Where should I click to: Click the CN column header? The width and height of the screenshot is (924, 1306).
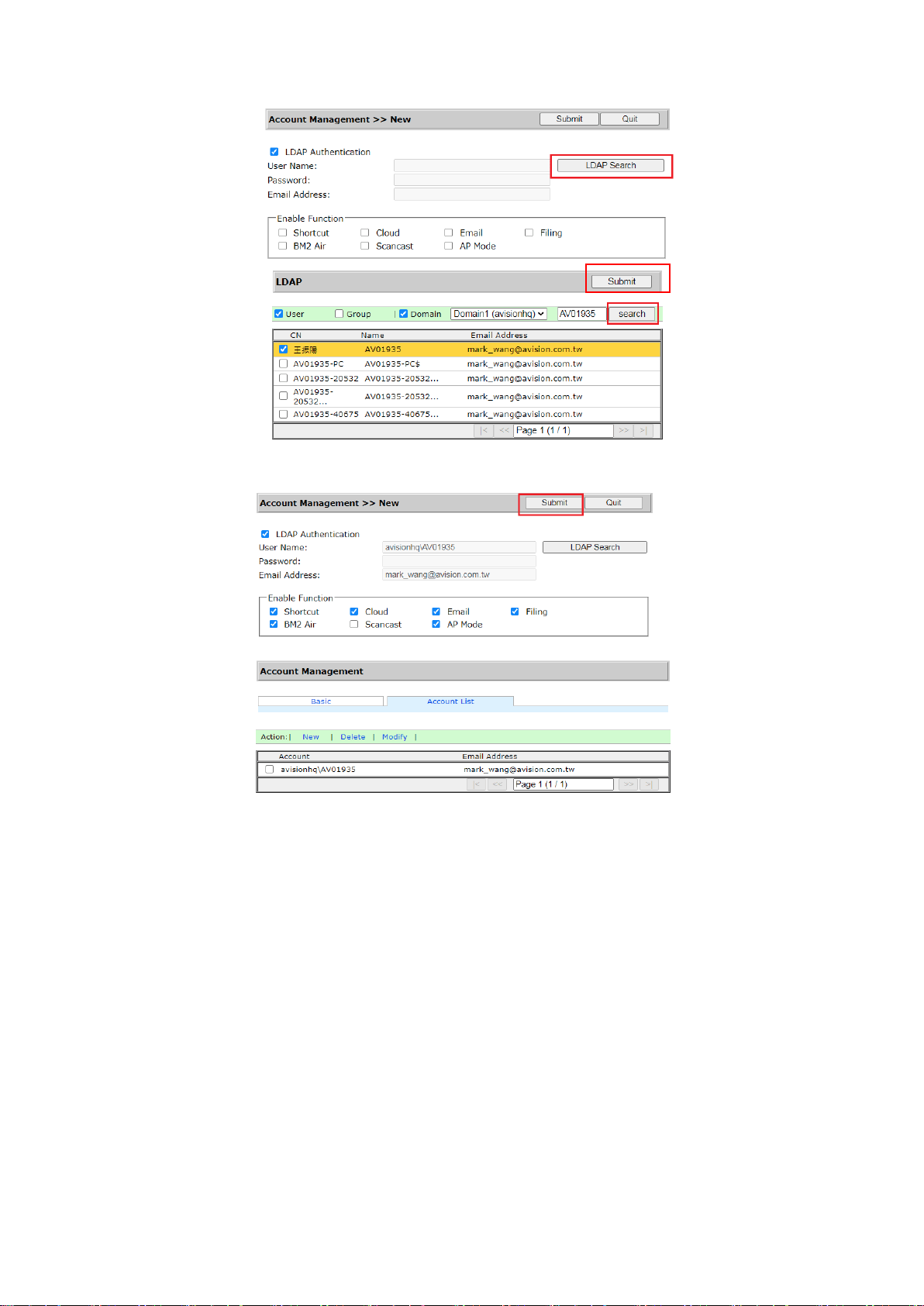coord(295,336)
